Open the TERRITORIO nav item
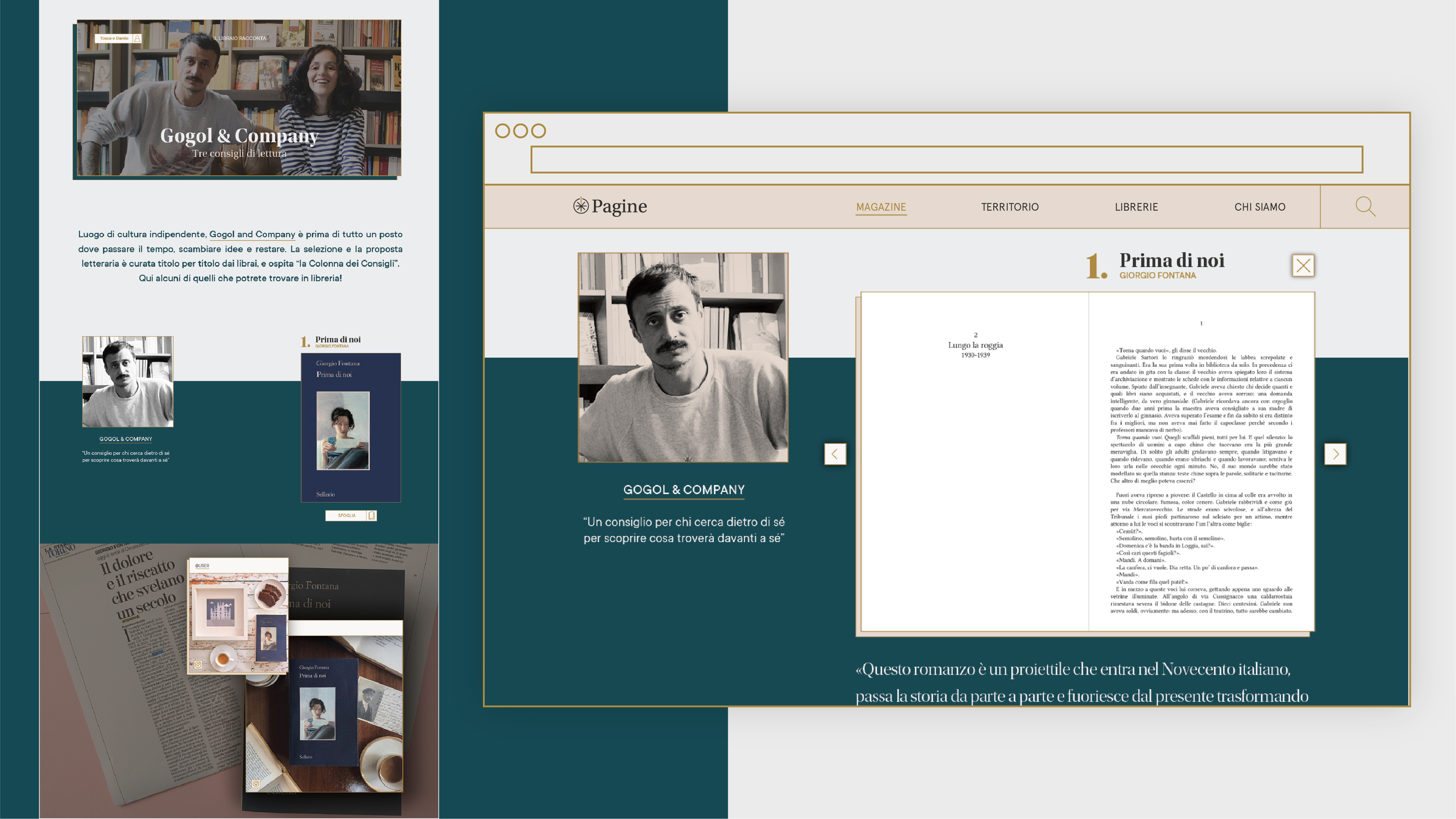This screenshot has height=819, width=1456. coord(1009,207)
